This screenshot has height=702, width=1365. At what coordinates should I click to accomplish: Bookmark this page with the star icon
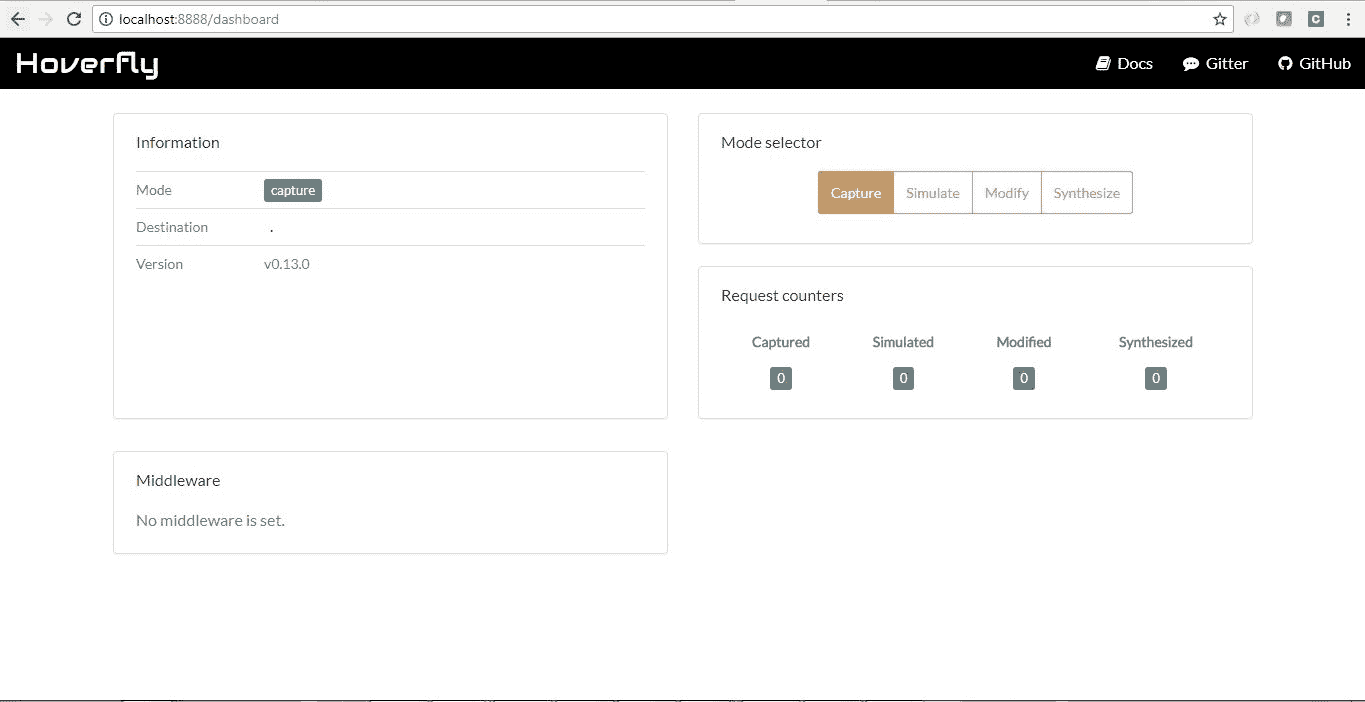coord(1220,19)
